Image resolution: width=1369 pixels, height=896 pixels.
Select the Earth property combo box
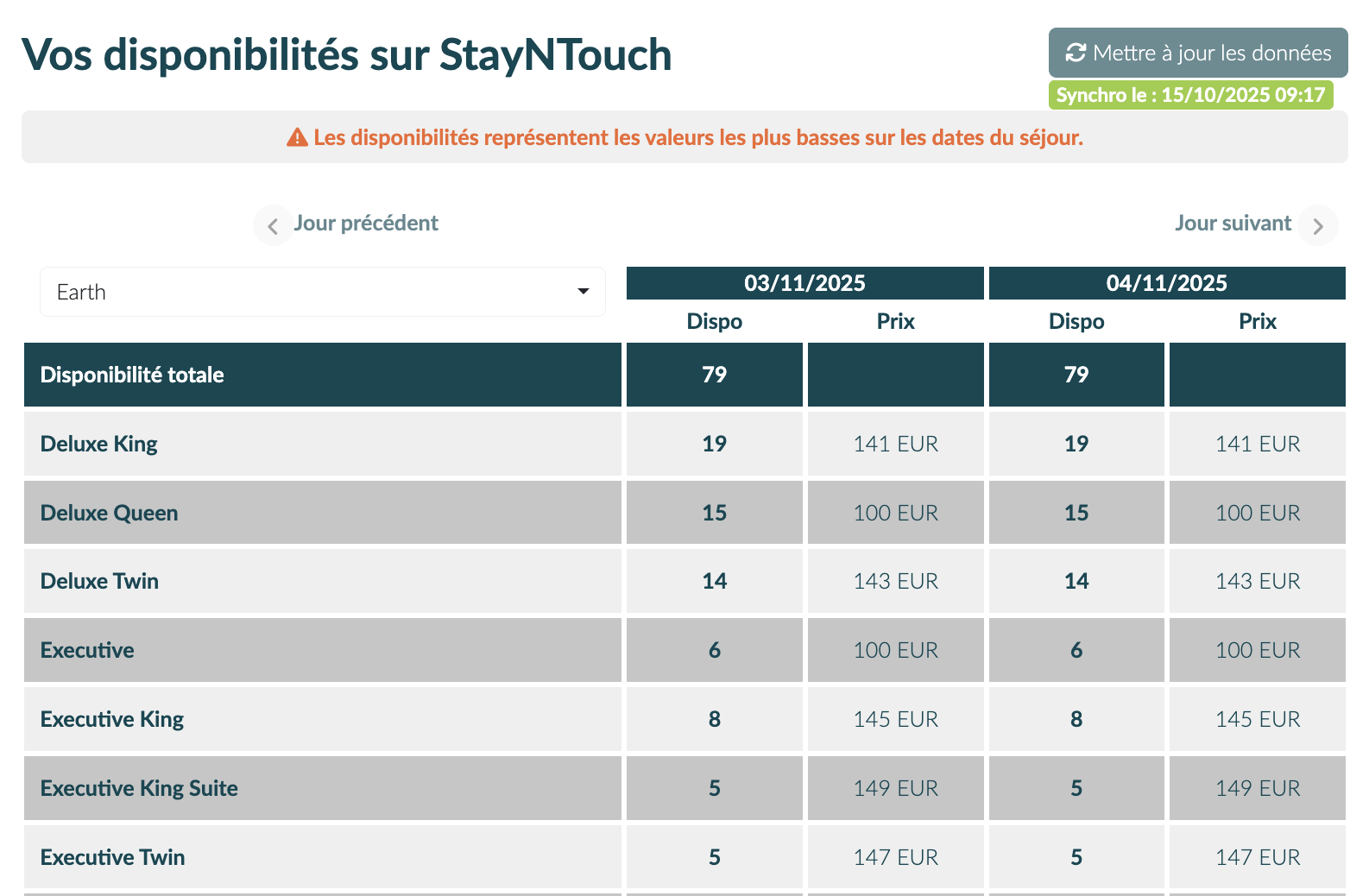point(311,292)
